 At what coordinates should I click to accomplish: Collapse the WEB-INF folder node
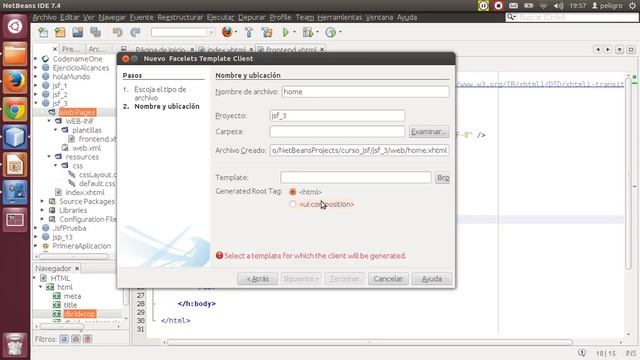point(49,121)
